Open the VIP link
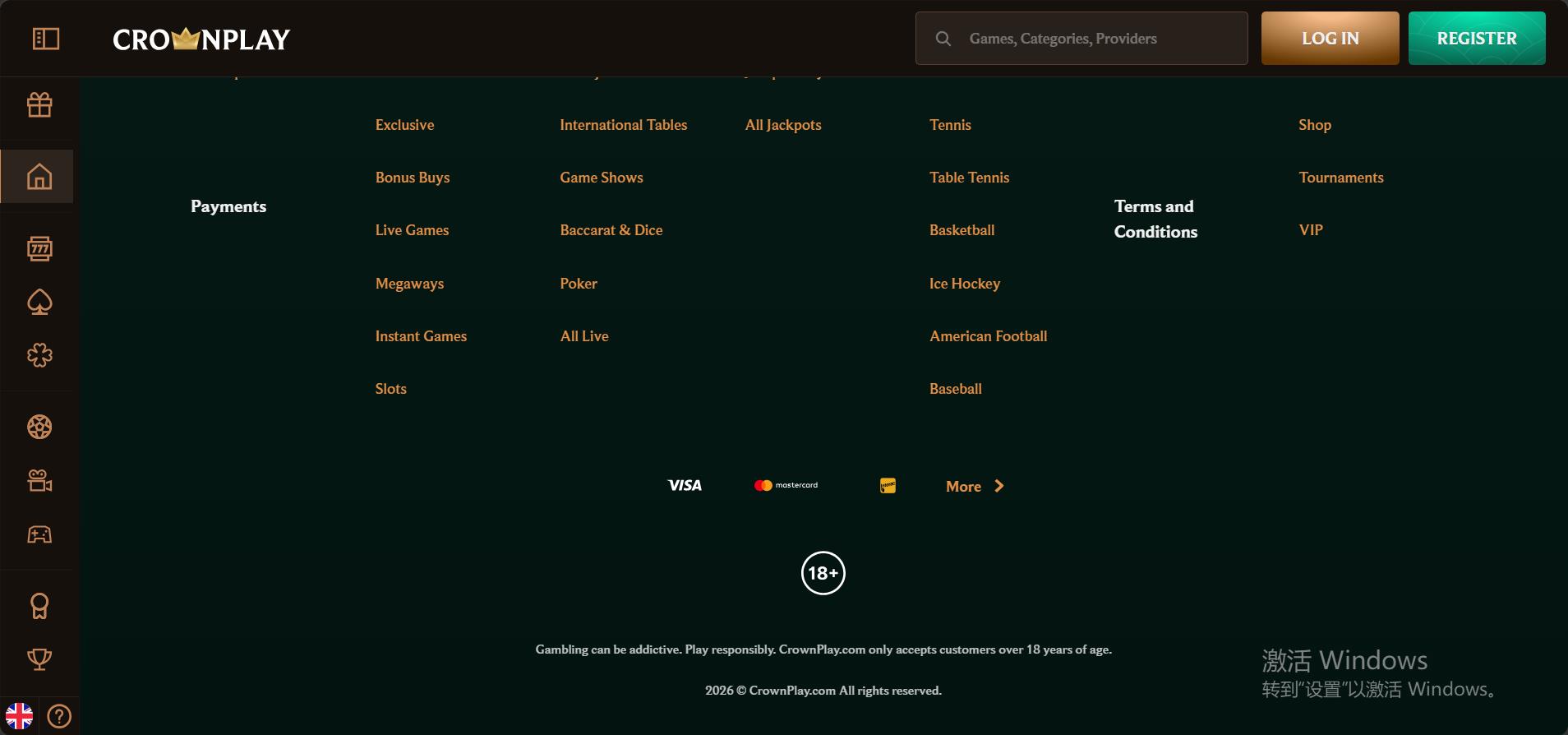The width and height of the screenshot is (1568, 735). tap(1311, 230)
